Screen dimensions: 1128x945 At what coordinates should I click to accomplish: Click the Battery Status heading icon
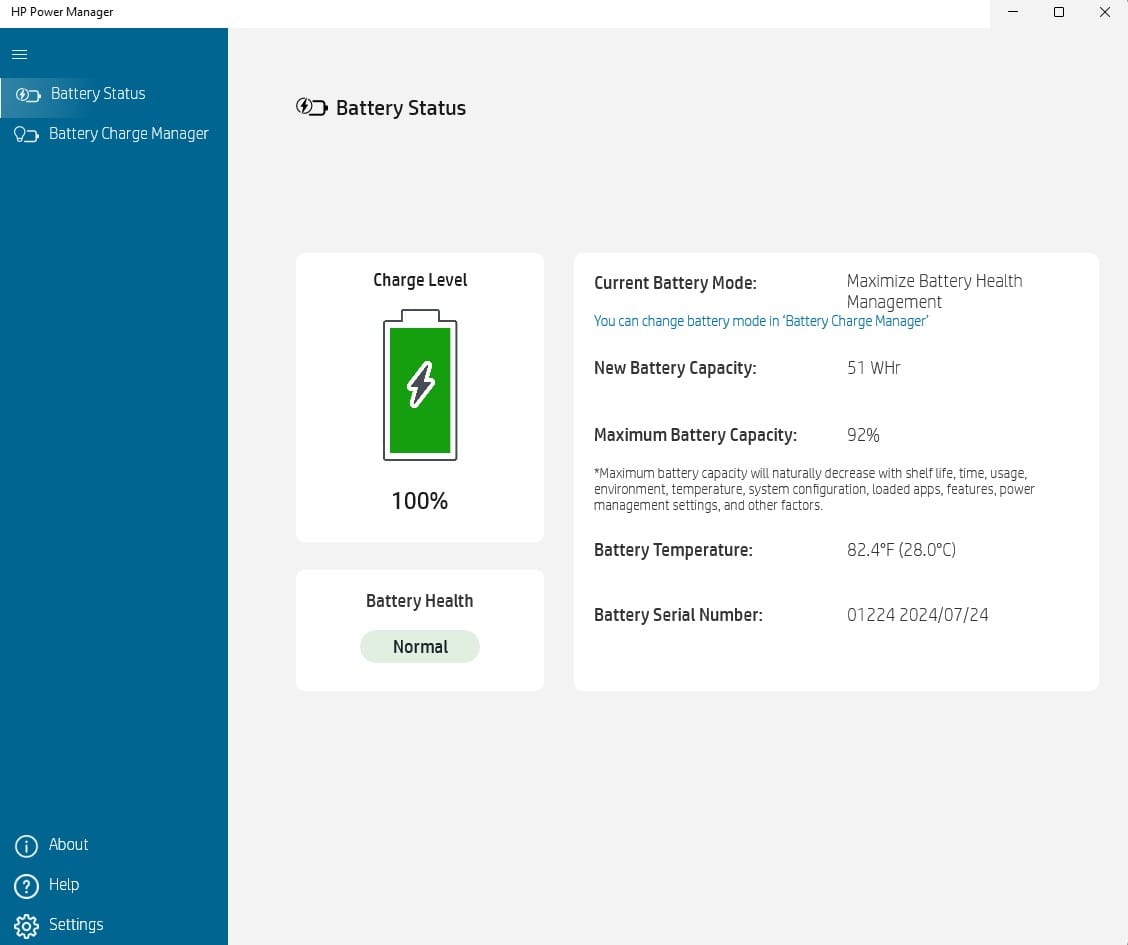(x=311, y=107)
